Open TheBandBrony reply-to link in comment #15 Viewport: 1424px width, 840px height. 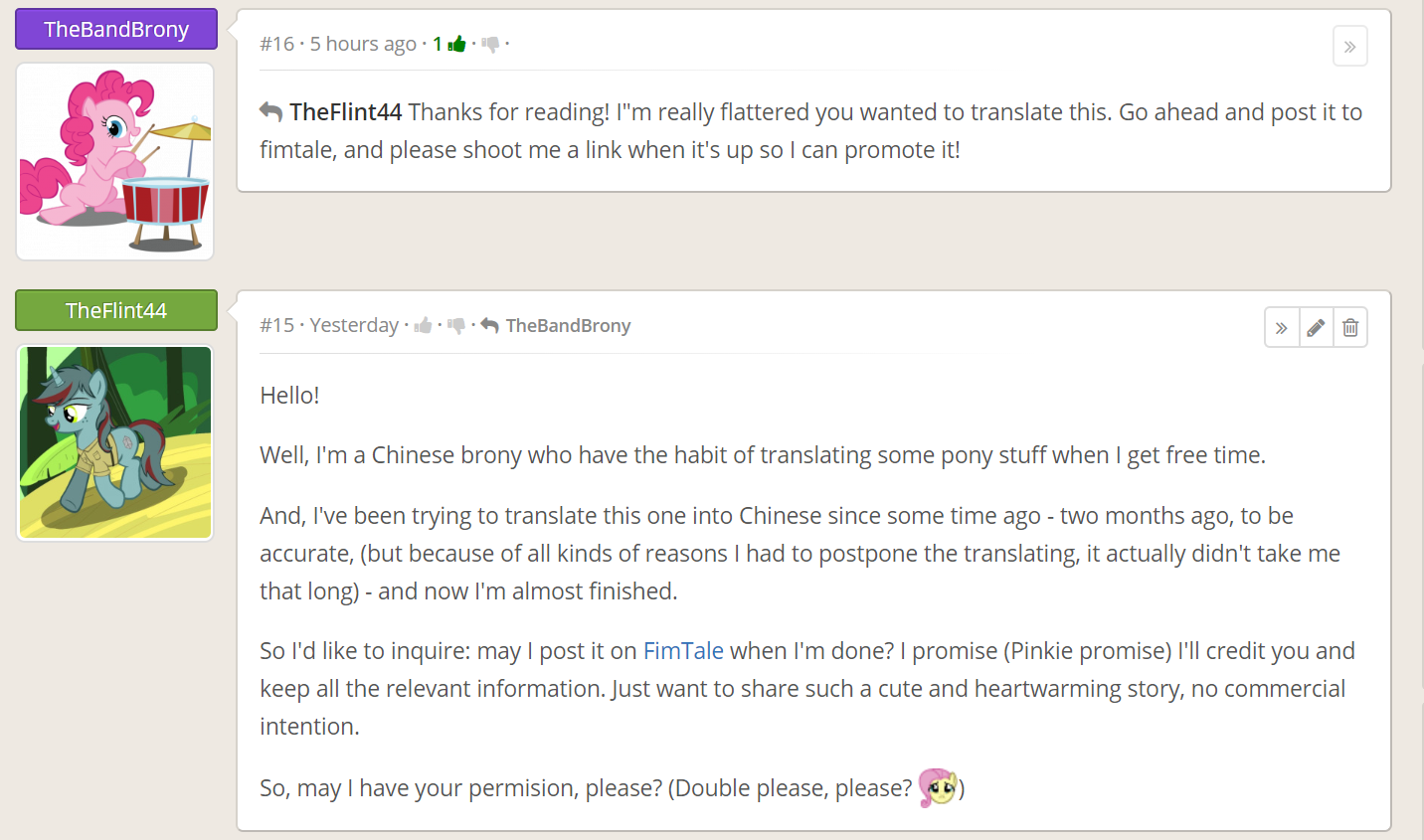pyautogui.click(x=567, y=325)
